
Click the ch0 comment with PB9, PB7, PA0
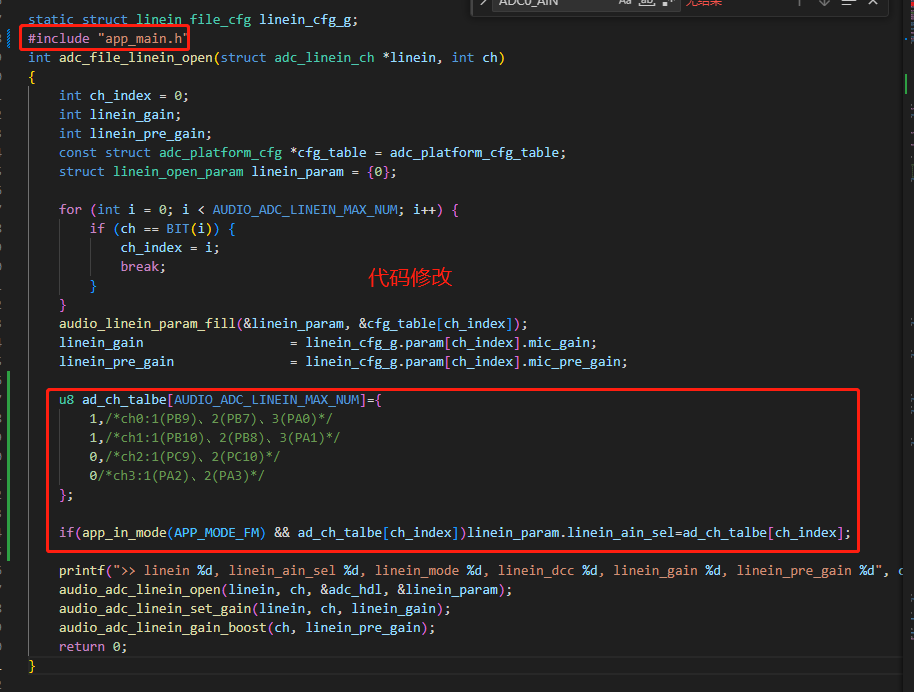tap(219, 419)
